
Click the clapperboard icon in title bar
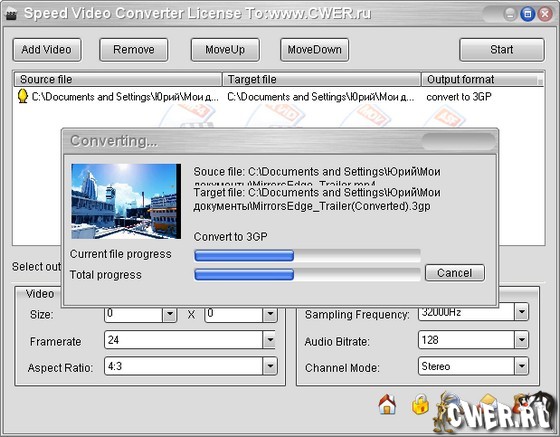click(11, 15)
